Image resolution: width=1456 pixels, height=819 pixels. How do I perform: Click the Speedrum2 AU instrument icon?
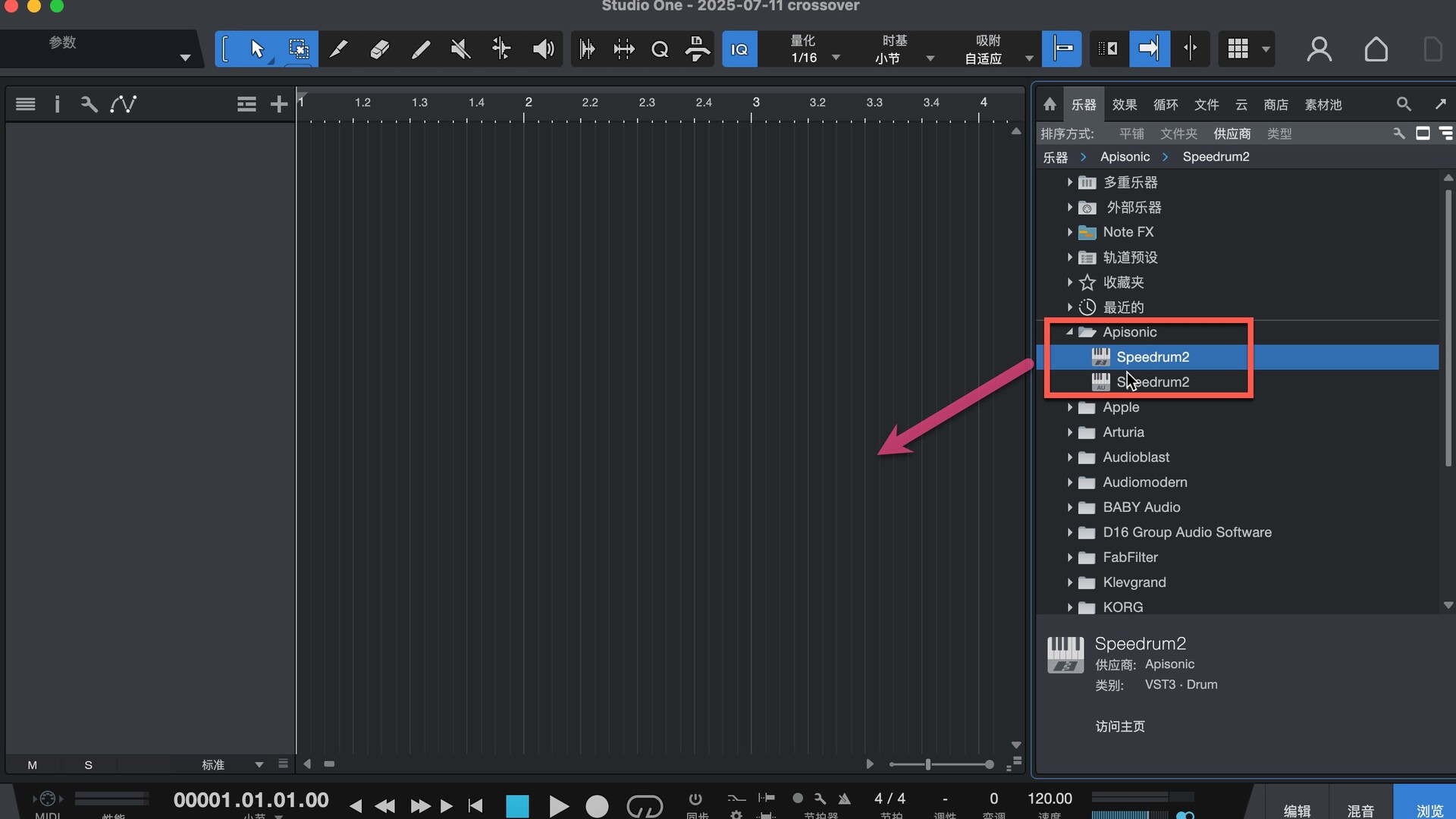point(1100,382)
